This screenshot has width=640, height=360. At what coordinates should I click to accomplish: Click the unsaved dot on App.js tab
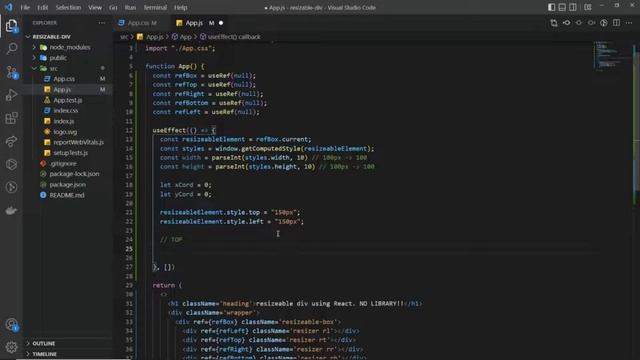click(x=221, y=23)
